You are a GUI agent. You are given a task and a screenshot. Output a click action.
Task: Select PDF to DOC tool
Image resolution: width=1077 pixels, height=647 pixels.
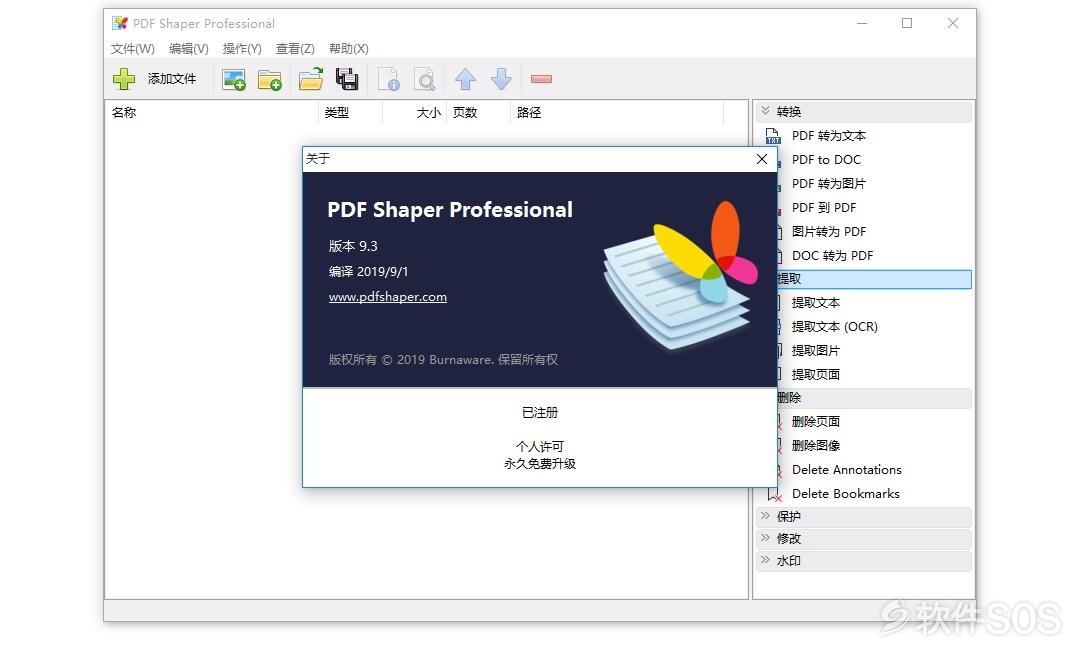point(826,159)
